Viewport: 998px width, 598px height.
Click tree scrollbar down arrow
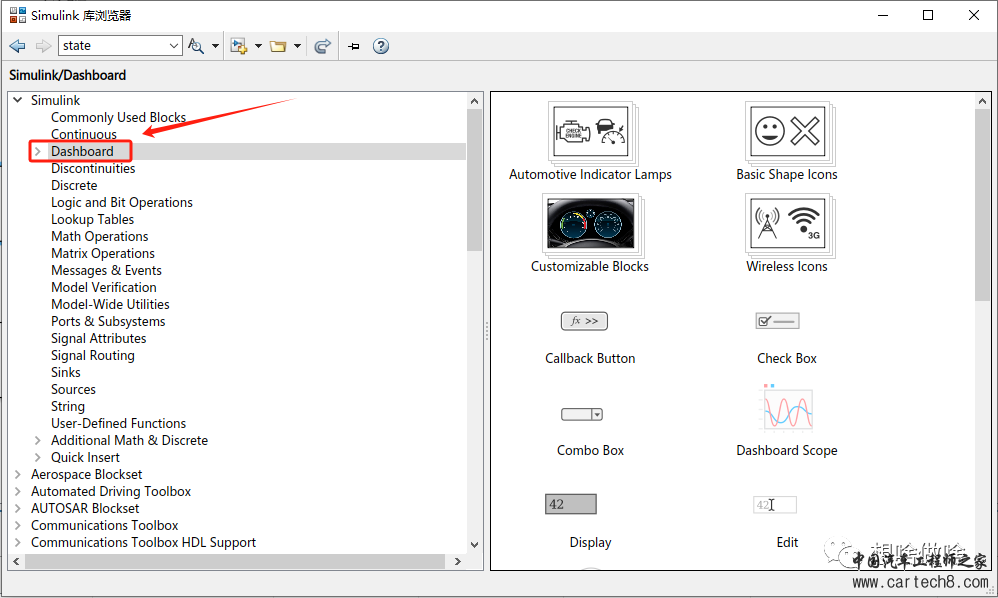point(474,545)
